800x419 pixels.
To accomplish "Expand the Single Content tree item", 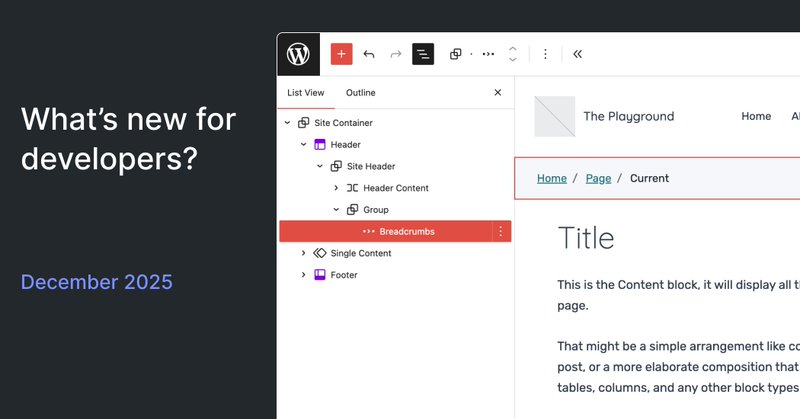I will [x=304, y=253].
